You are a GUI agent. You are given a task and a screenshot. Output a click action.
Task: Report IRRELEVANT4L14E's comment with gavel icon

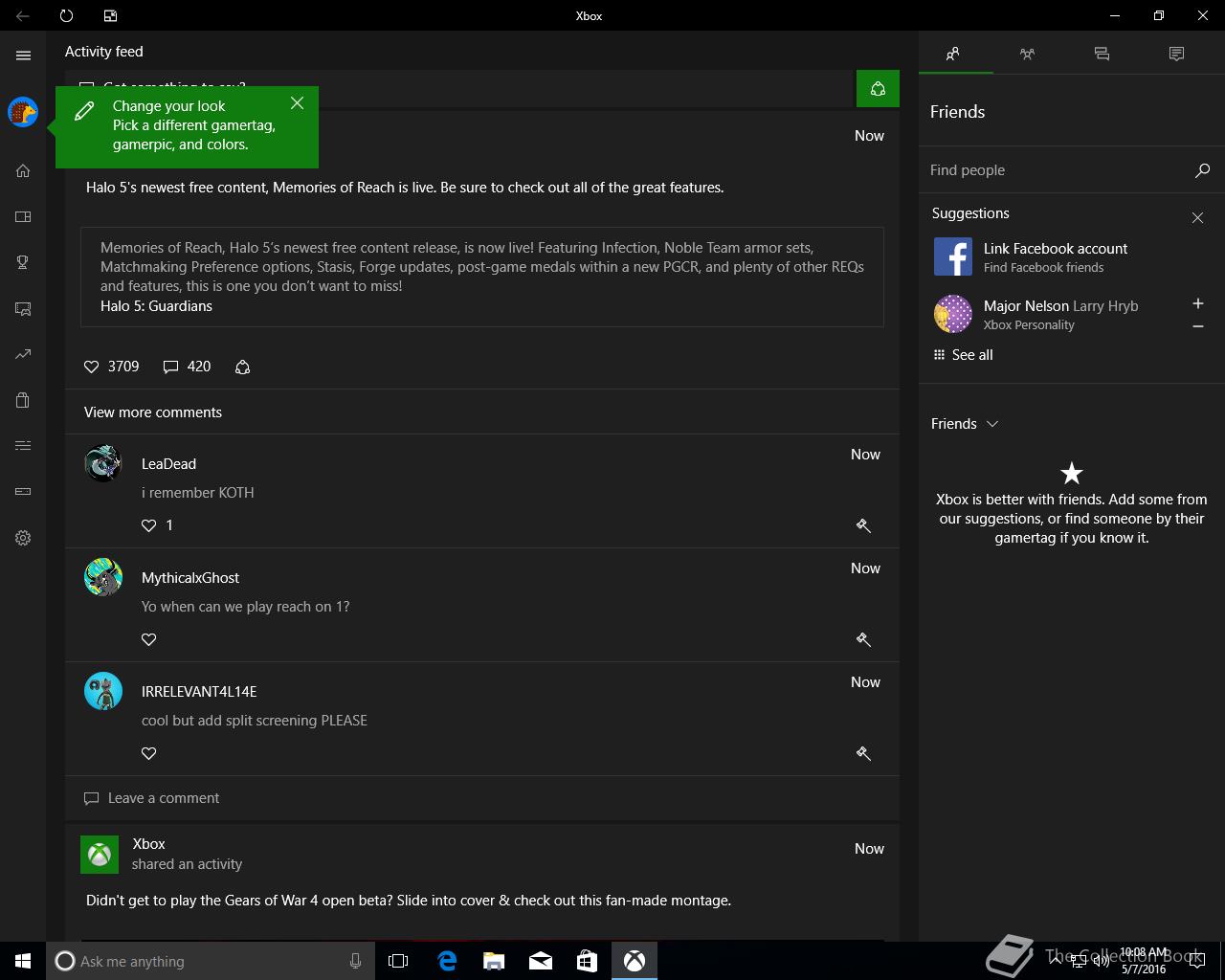(863, 753)
